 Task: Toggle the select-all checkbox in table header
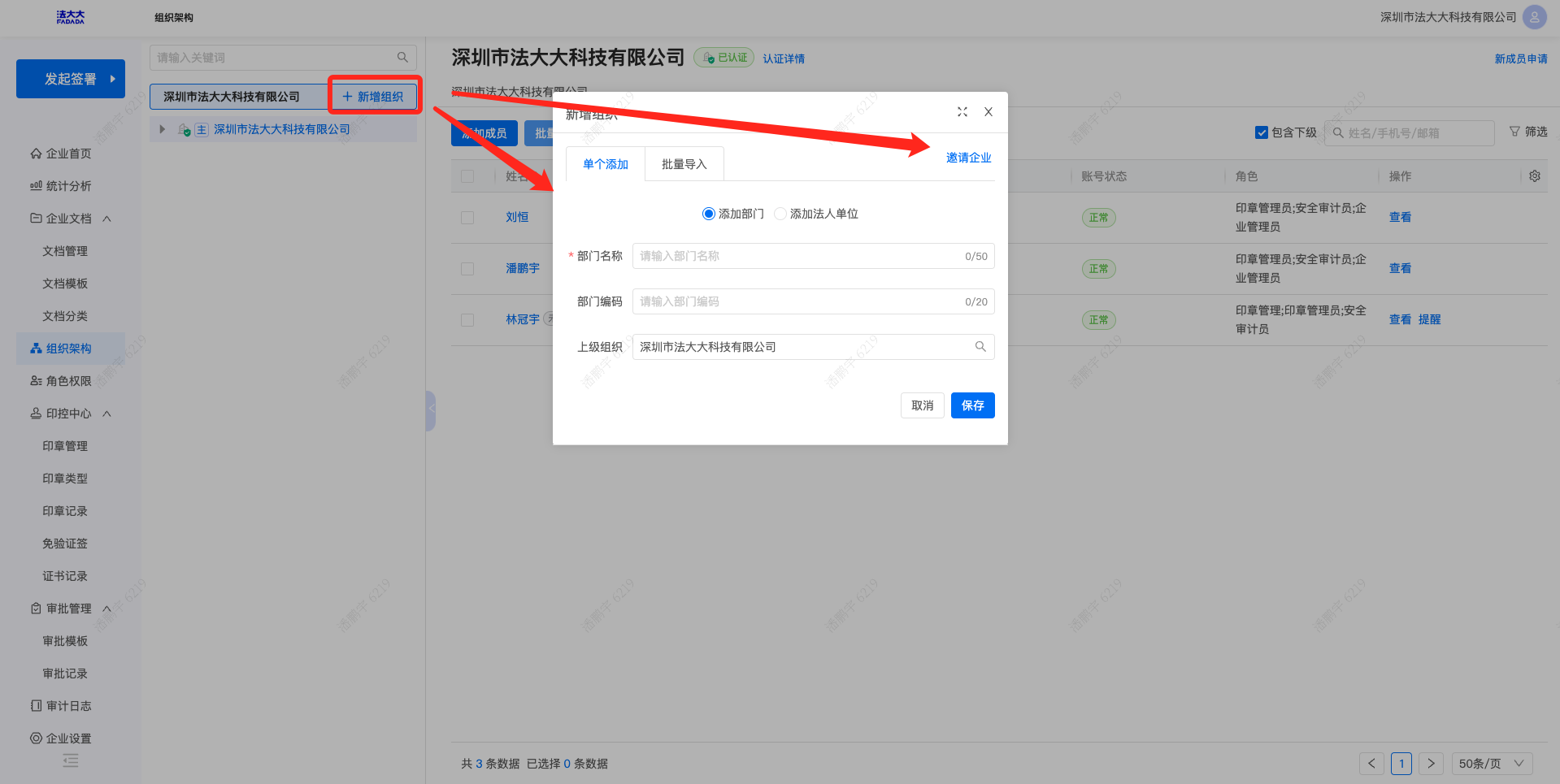click(467, 176)
